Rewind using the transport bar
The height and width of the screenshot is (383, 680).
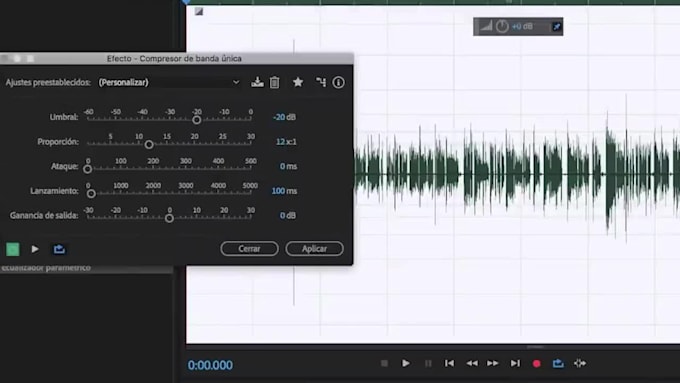coord(472,363)
